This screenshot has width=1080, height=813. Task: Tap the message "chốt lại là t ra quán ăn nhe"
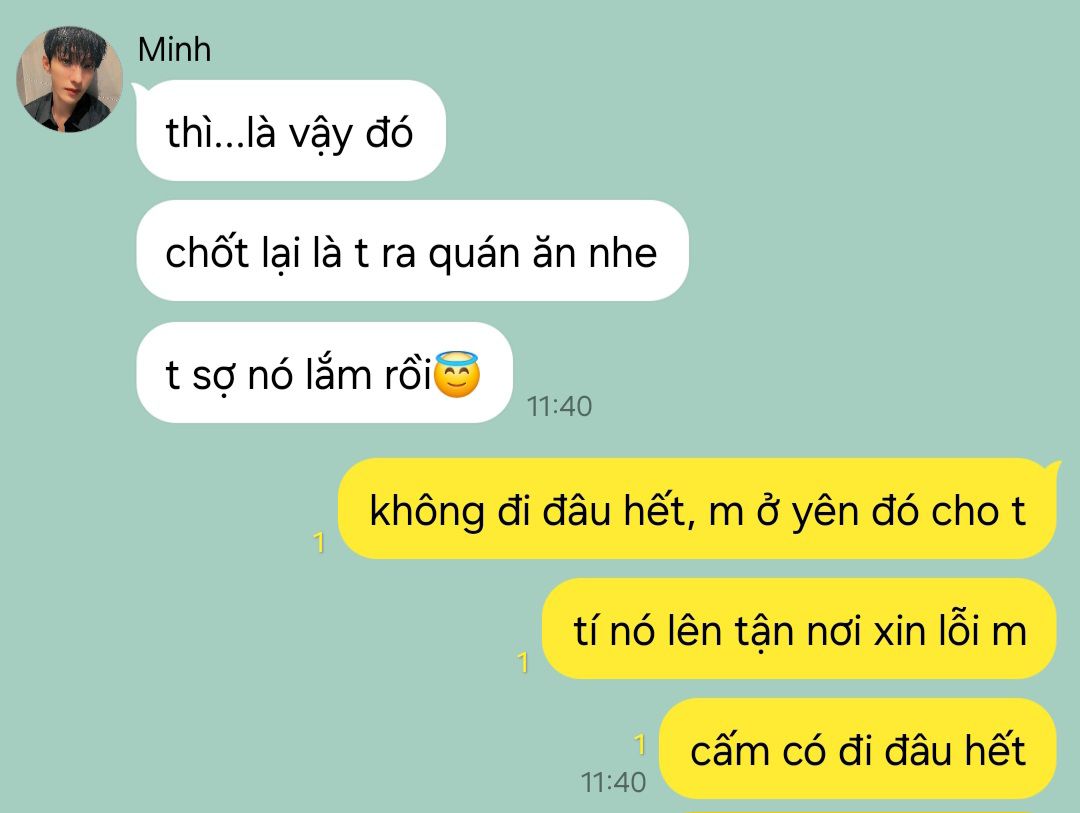pos(413,251)
